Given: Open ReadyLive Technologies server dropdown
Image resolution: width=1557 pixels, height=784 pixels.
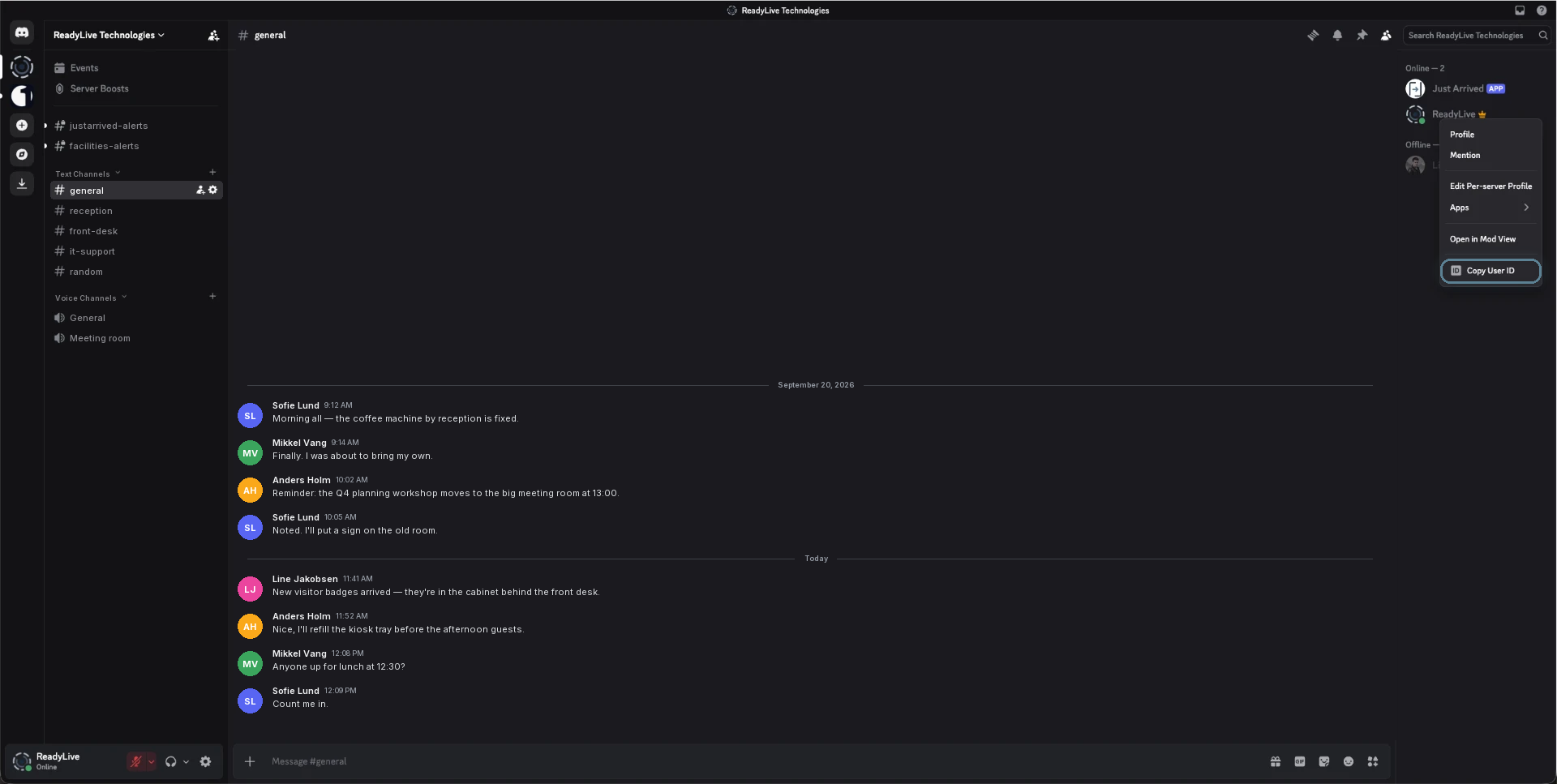Looking at the screenshot, I should tap(109, 35).
